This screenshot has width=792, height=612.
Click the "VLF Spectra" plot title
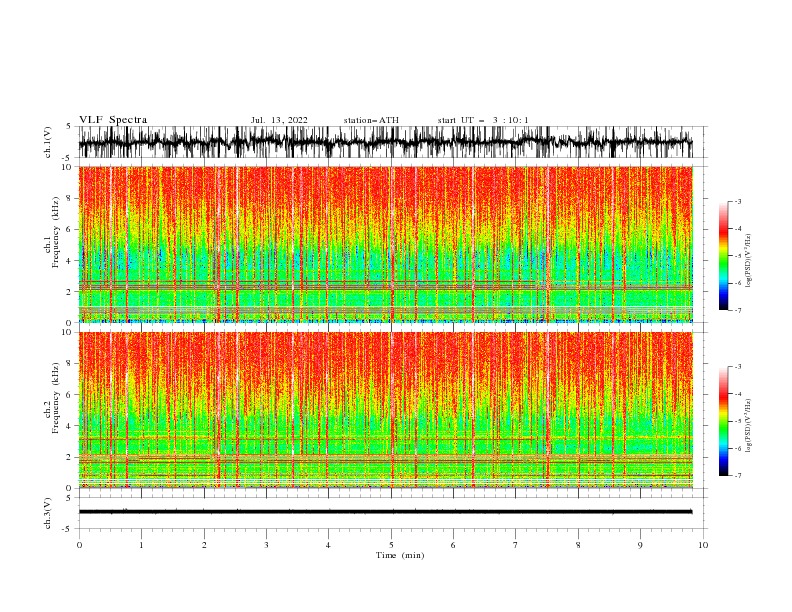[113, 120]
